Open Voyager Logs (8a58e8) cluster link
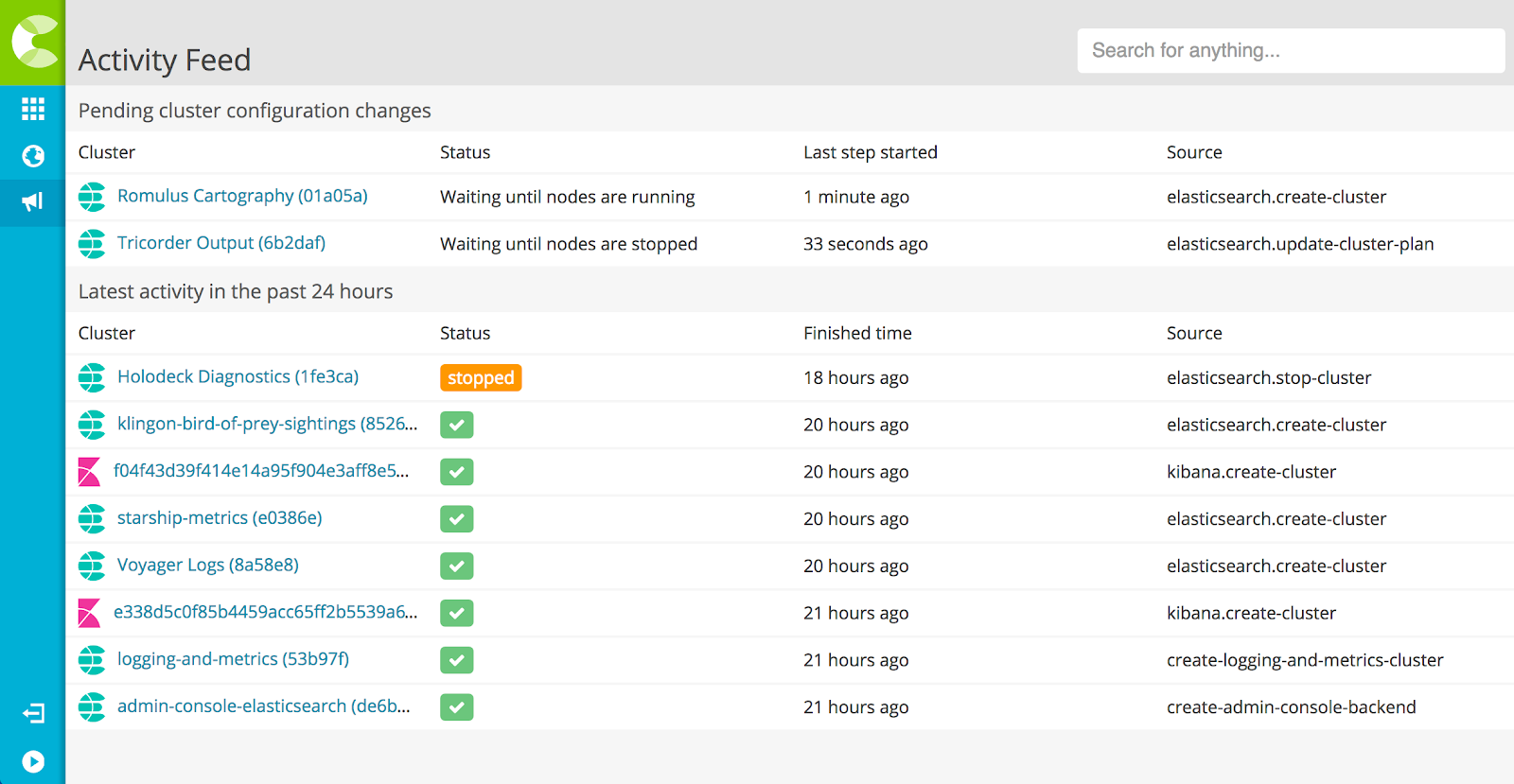The image size is (1514, 784). click(x=208, y=565)
